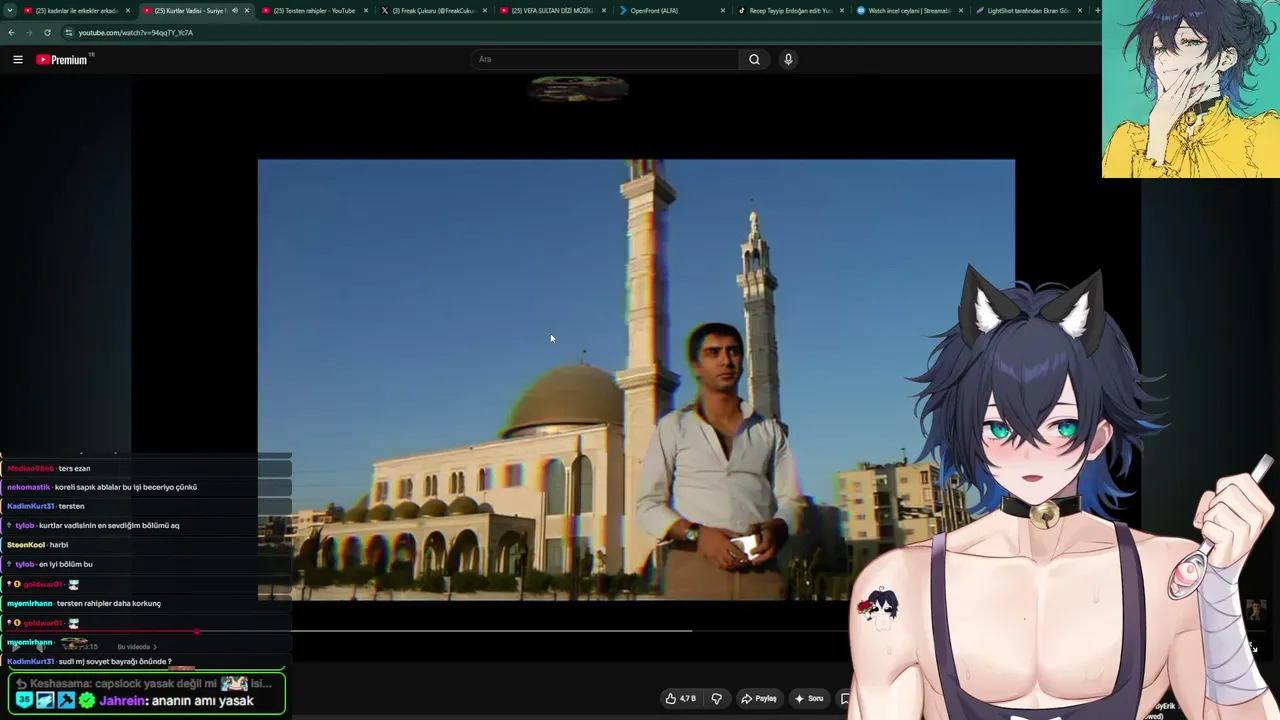Click chat username nekomastik
1280x720 pixels.
pyautogui.click(x=28, y=487)
